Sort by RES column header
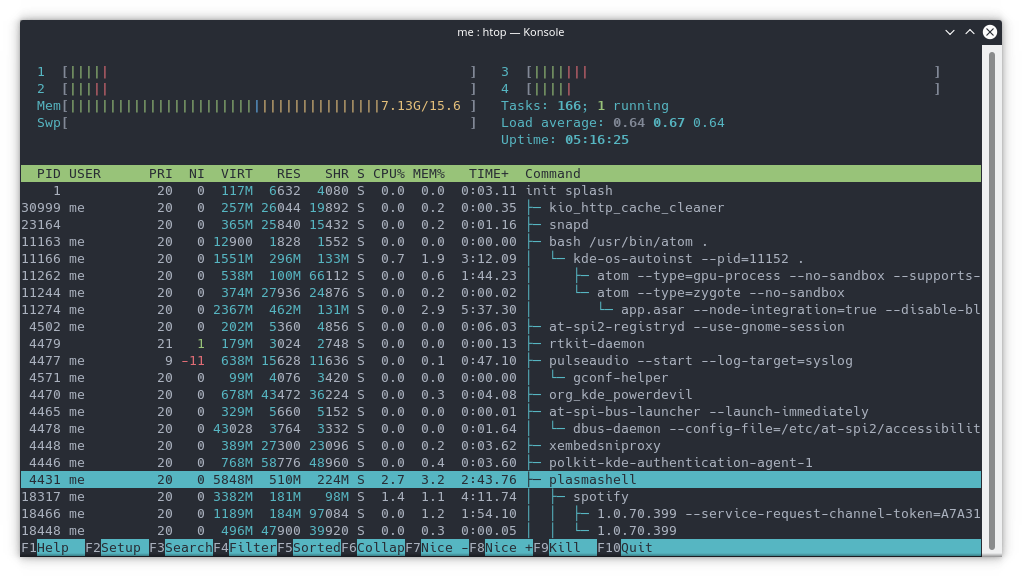The height and width of the screenshot is (577, 1022). point(288,173)
